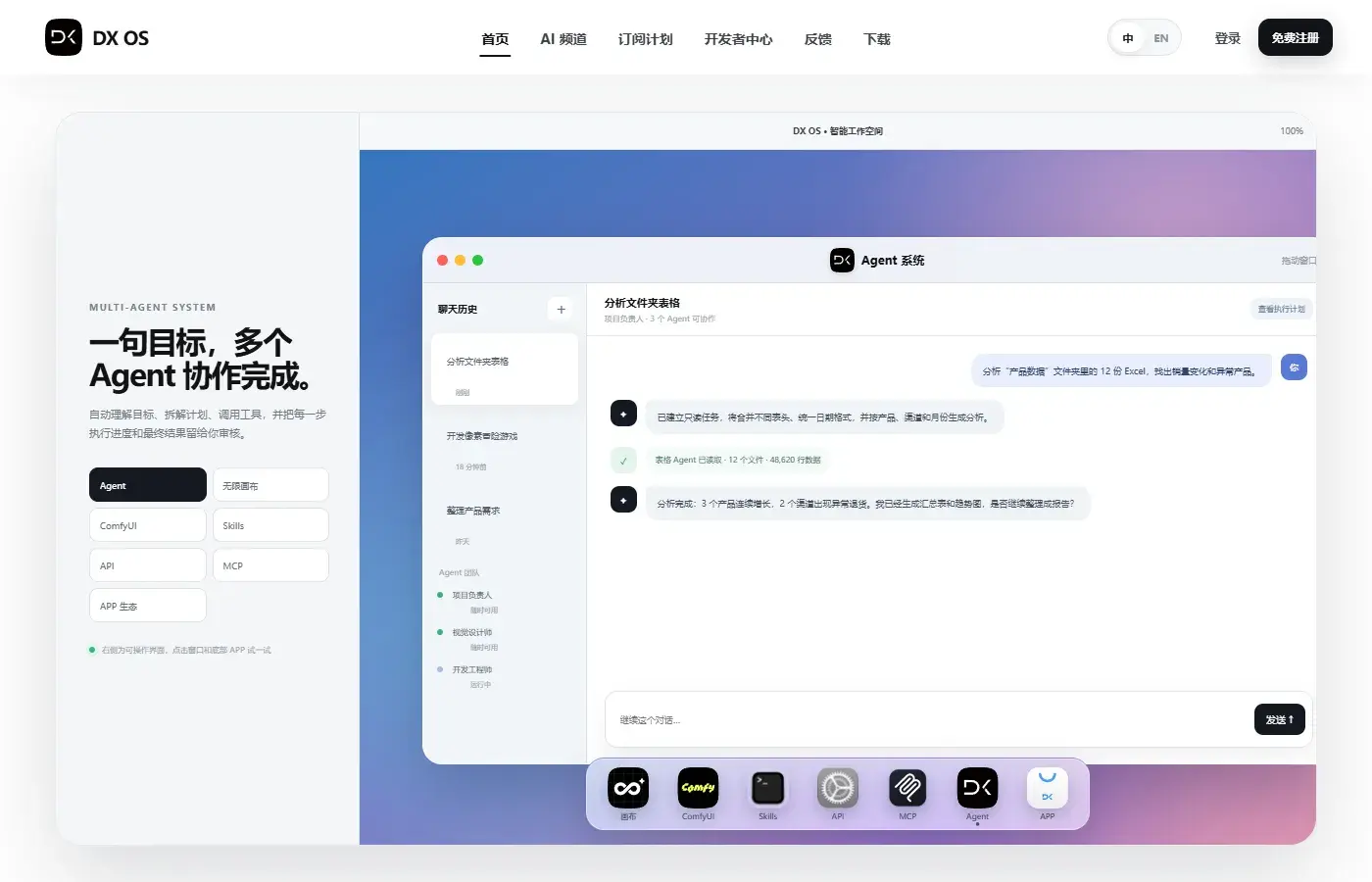Open the Skills terminal icon in the dock
Viewport: 1372px width, 882px height.
coord(767,788)
